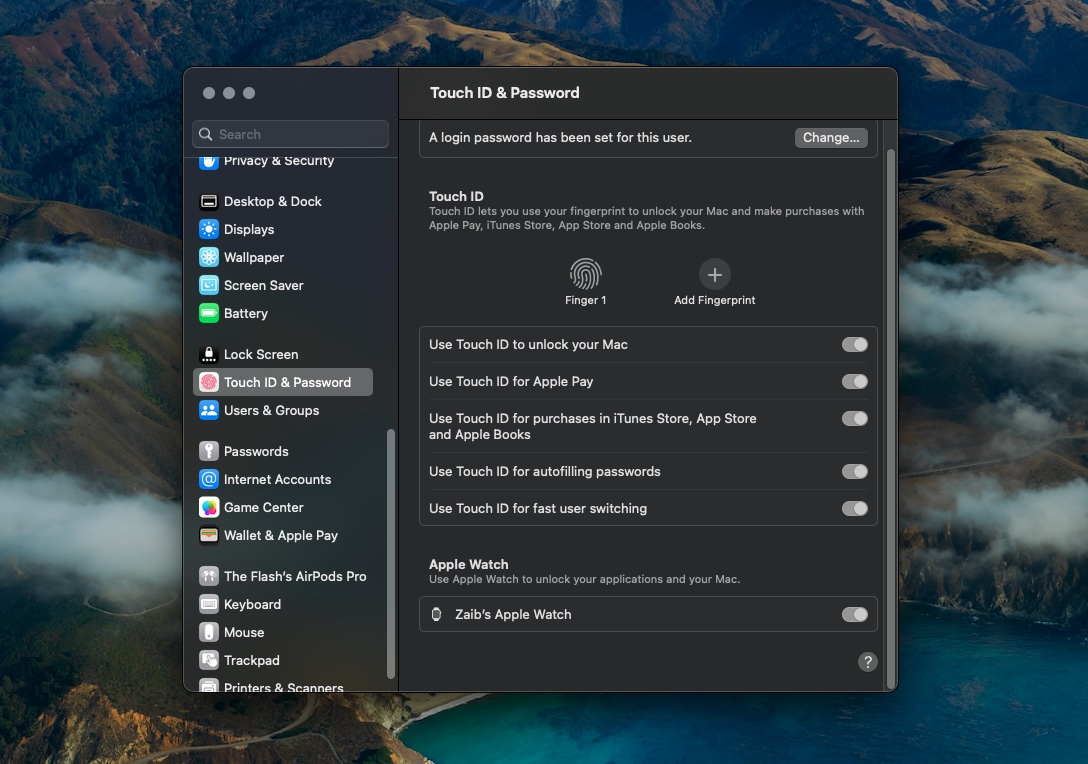Click the Touch ID section heading
The height and width of the screenshot is (764, 1088).
point(456,196)
